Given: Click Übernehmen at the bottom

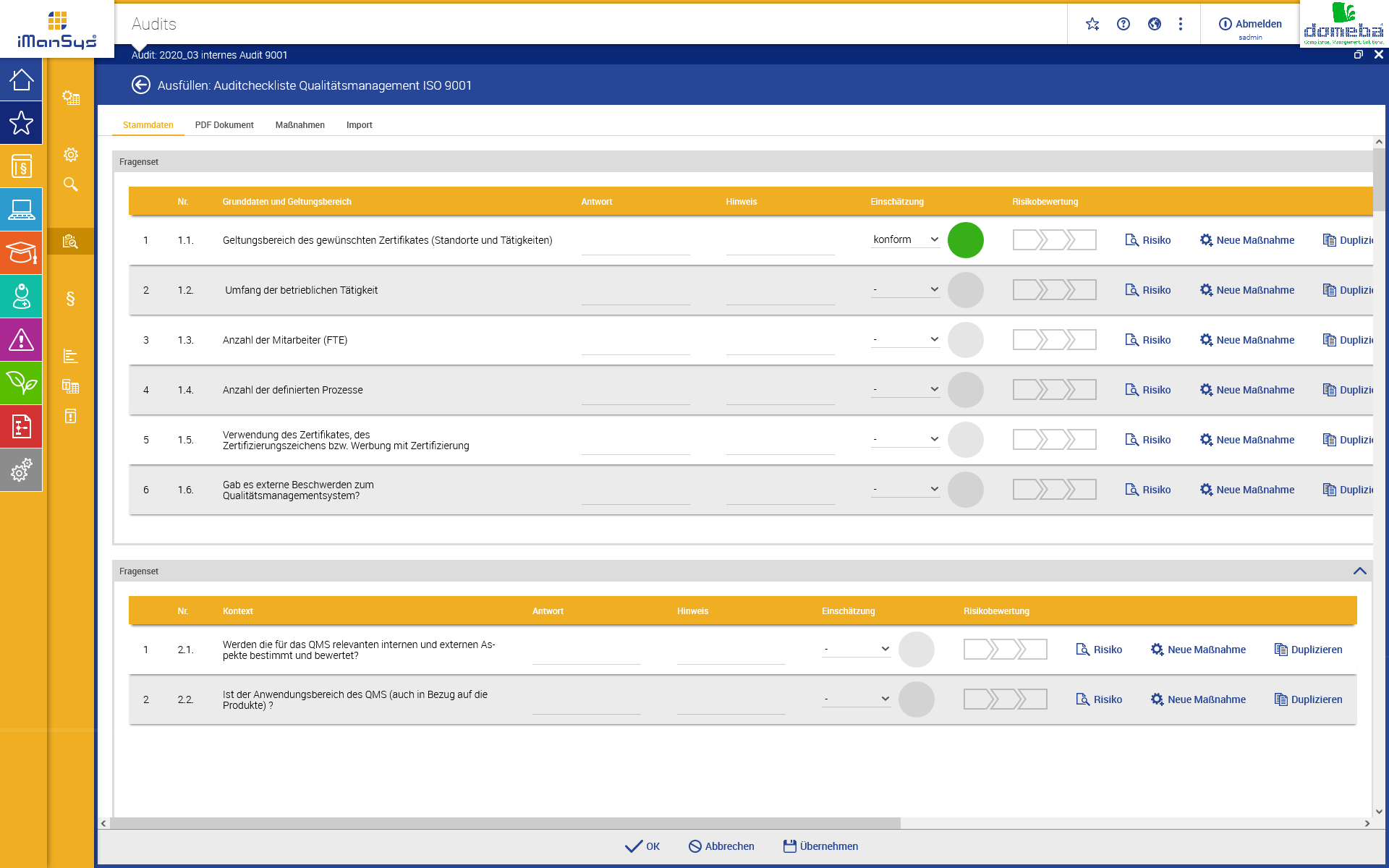Looking at the screenshot, I should tap(820, 846).
